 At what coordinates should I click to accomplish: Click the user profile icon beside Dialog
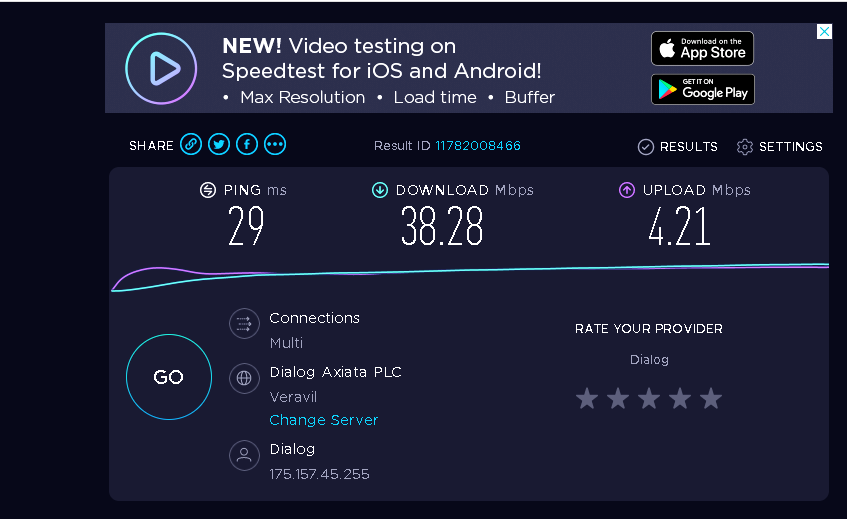pos(244,455)
